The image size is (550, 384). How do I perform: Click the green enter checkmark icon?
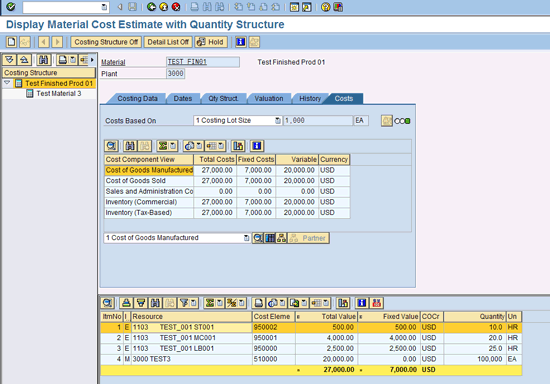pos(11,7)
